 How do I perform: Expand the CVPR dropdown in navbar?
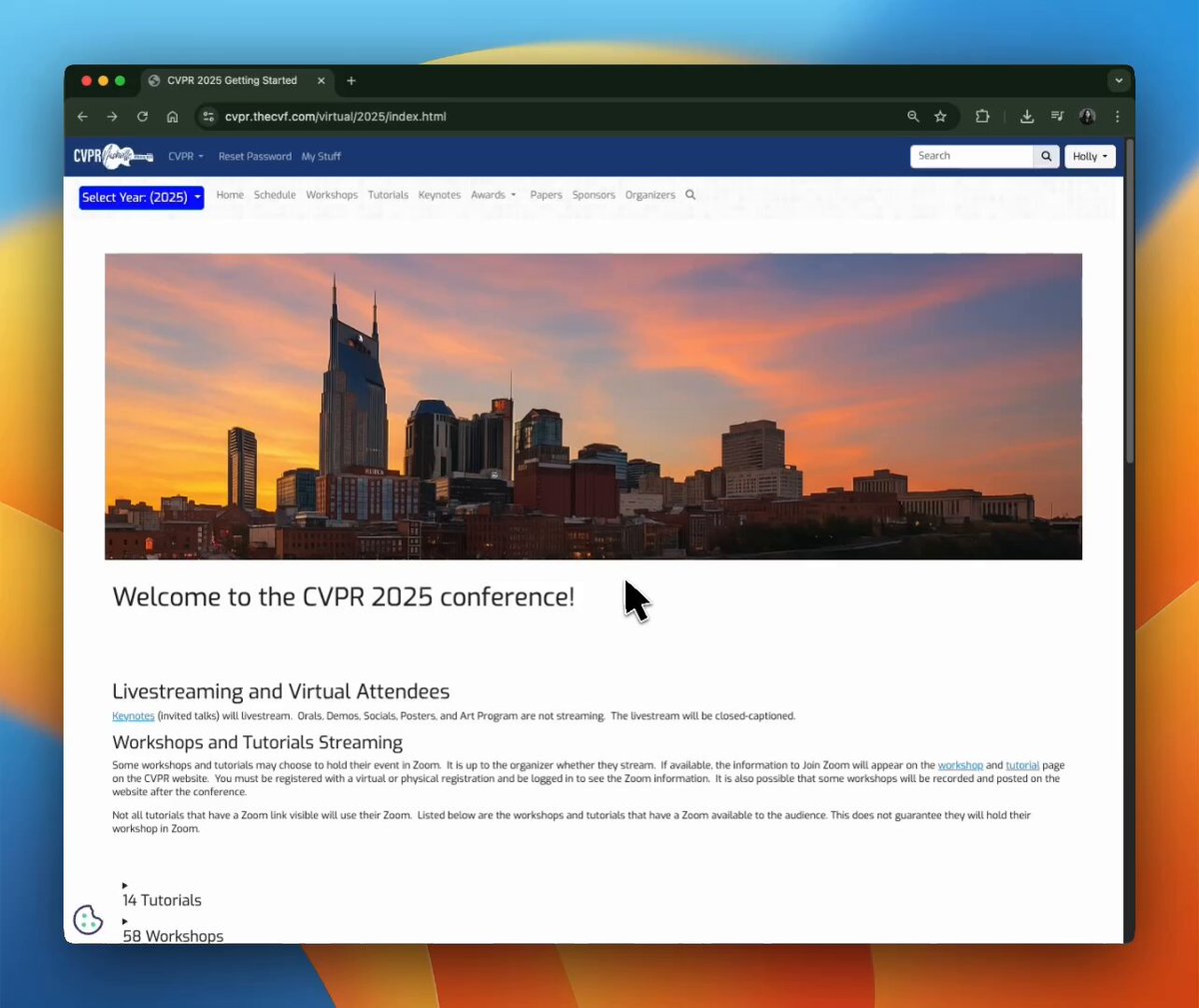(186, 157)
